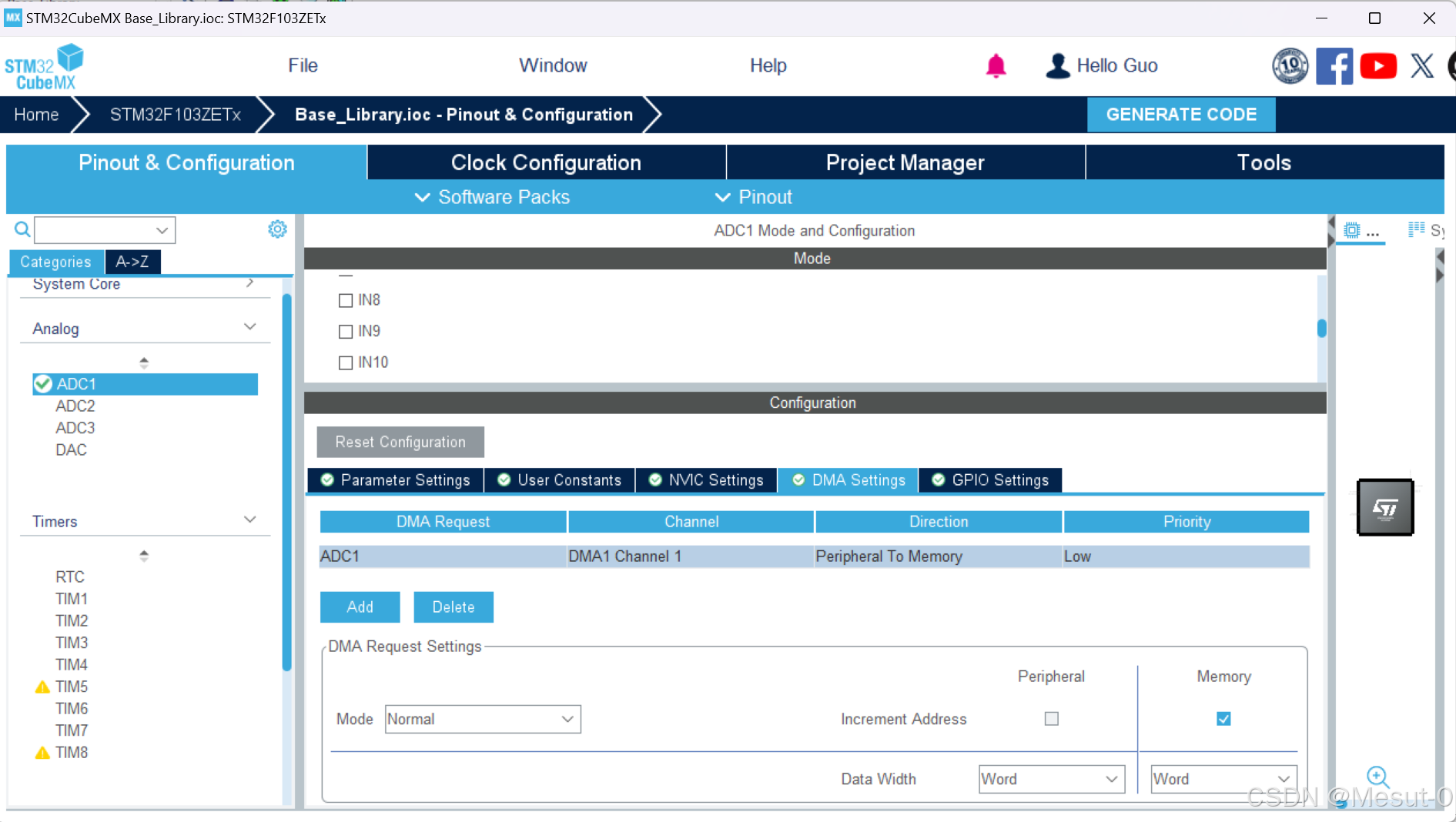Open the Window menu
This screenshot has width=1456, height=822.
553,66
